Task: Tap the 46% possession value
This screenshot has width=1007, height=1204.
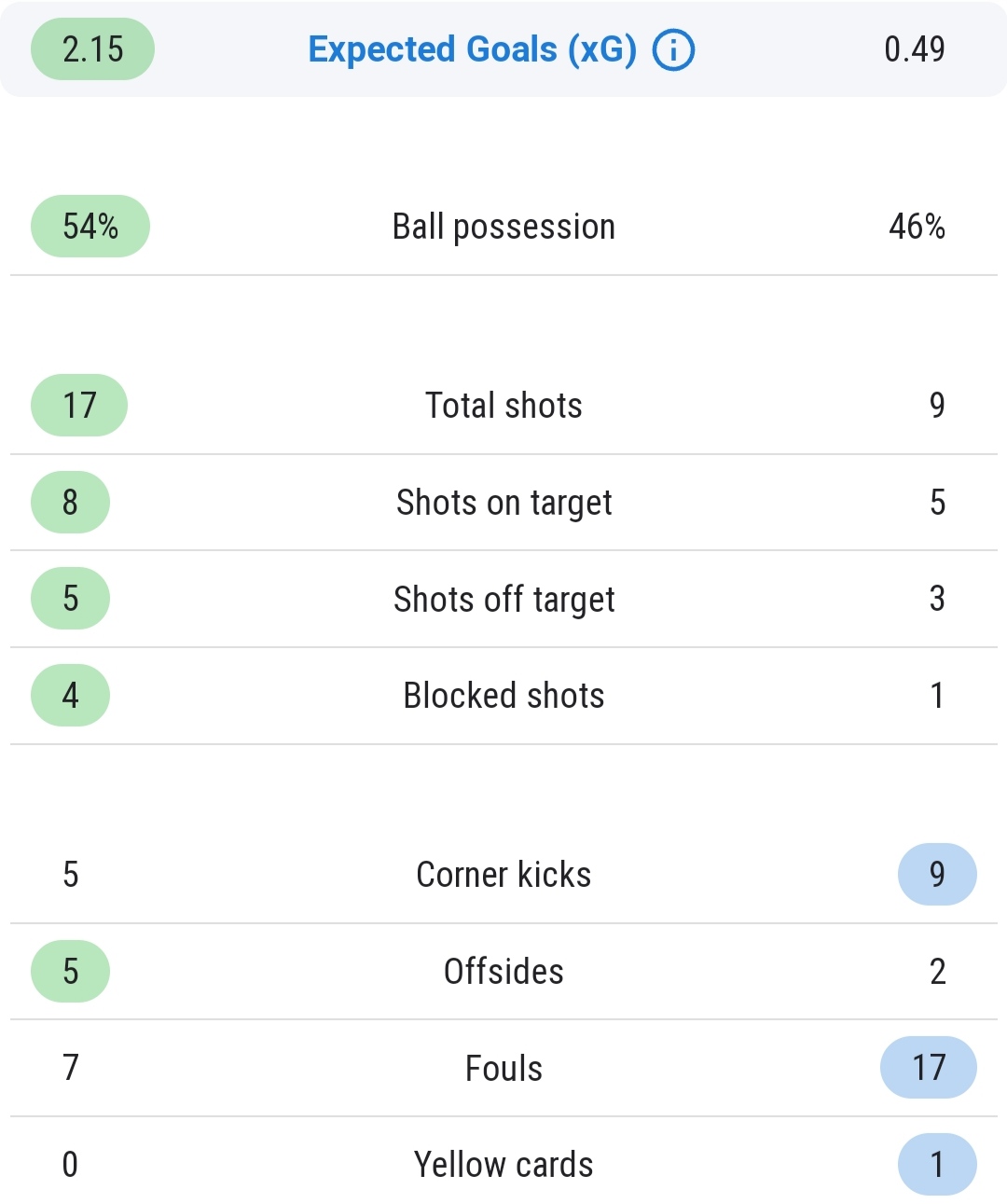Action: [x=917, y=227]
